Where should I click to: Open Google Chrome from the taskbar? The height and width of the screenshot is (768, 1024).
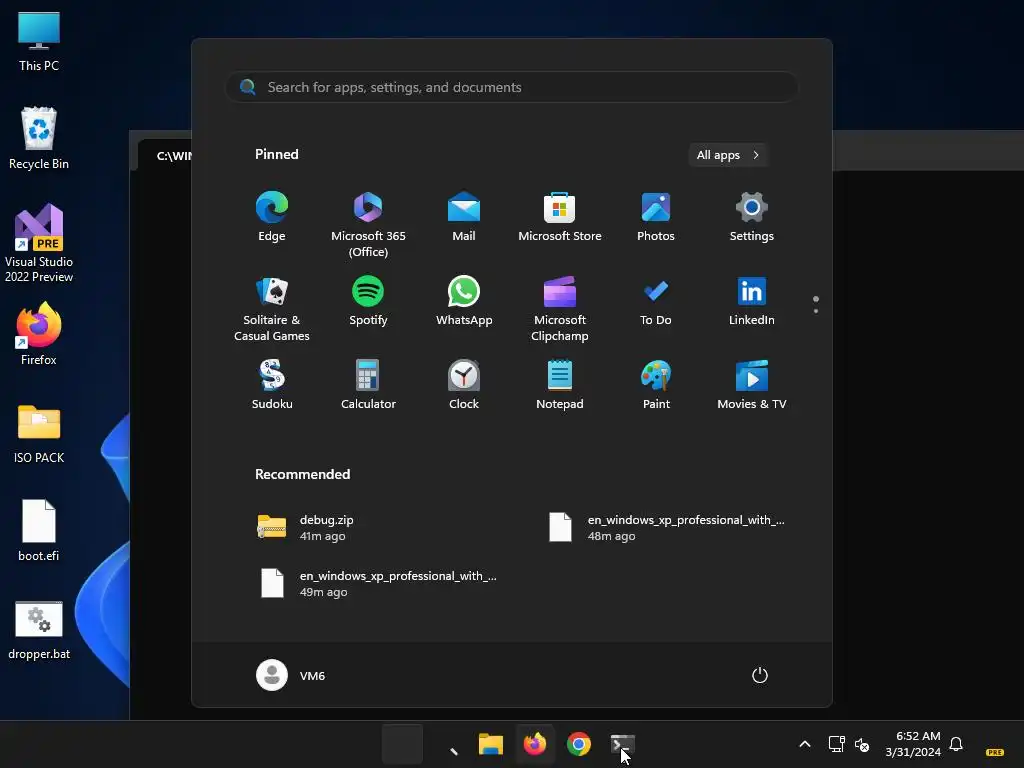pos(579,744)
